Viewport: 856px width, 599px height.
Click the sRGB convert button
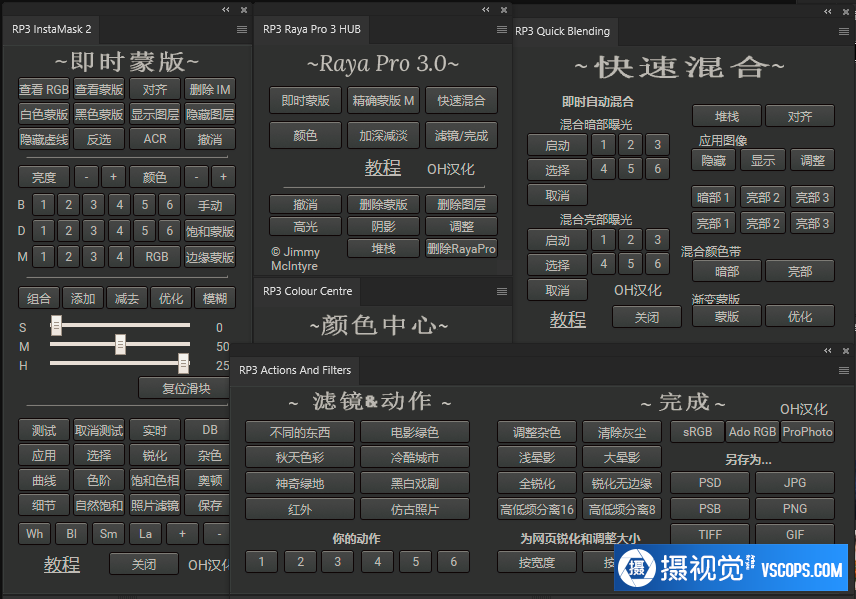(697, 431)
